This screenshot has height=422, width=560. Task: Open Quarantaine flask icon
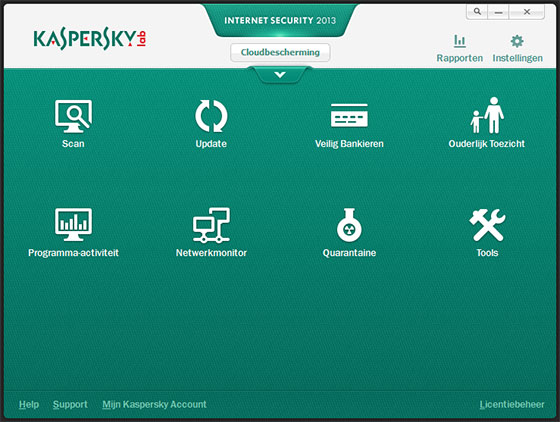tap(349, 225)
